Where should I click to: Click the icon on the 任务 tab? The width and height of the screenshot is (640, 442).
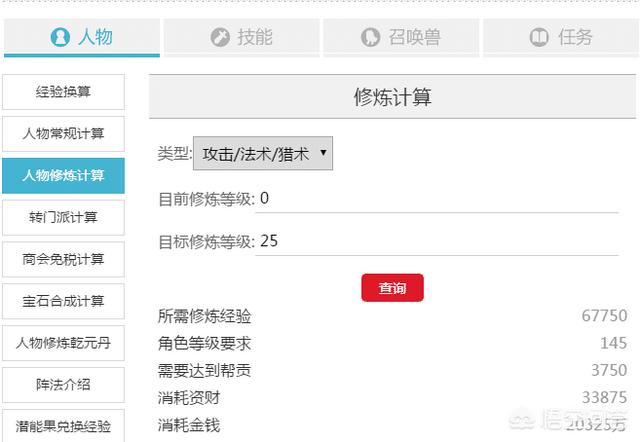coord(539,37)
